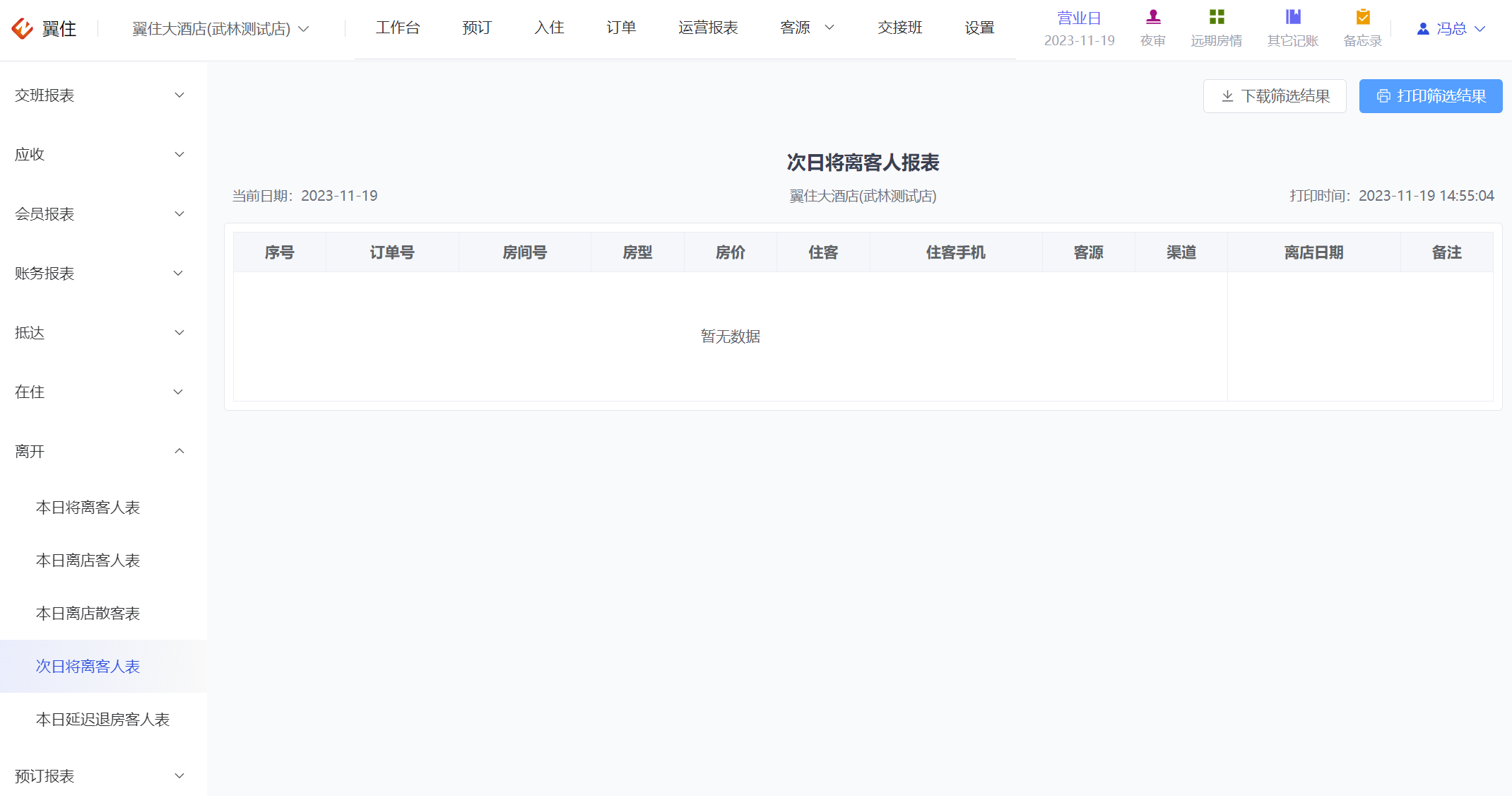Click the user avatar icon beside 冯总
The height and width of the screenshot is (796, 1512).
[x=1423, y=29]
